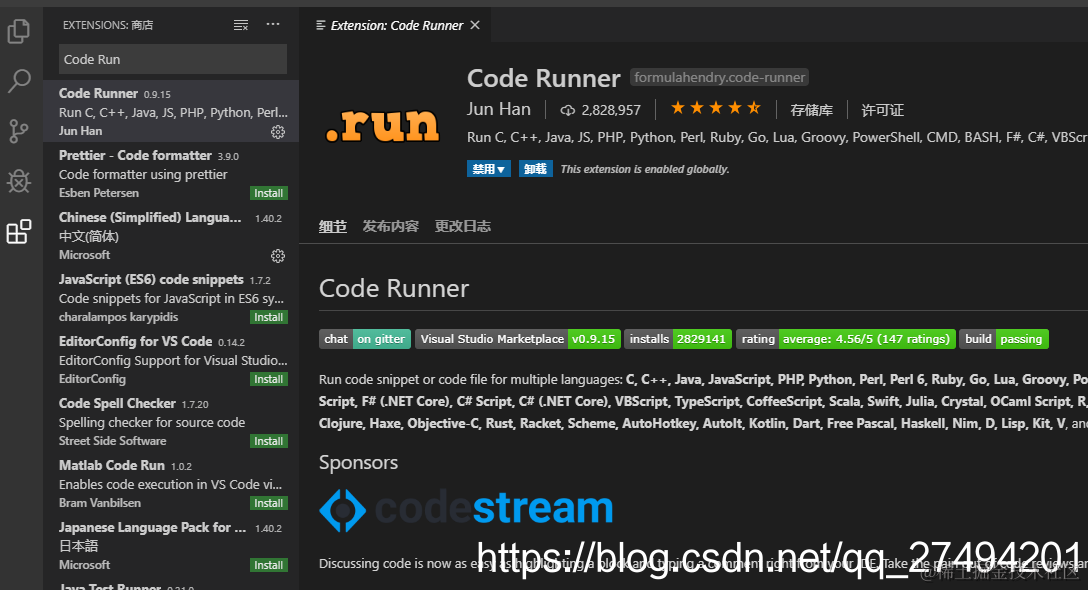This screenshot has height=590, width=1088.
Task: Open the 禁用 disable dropdown button
Action: click(488, 169)
